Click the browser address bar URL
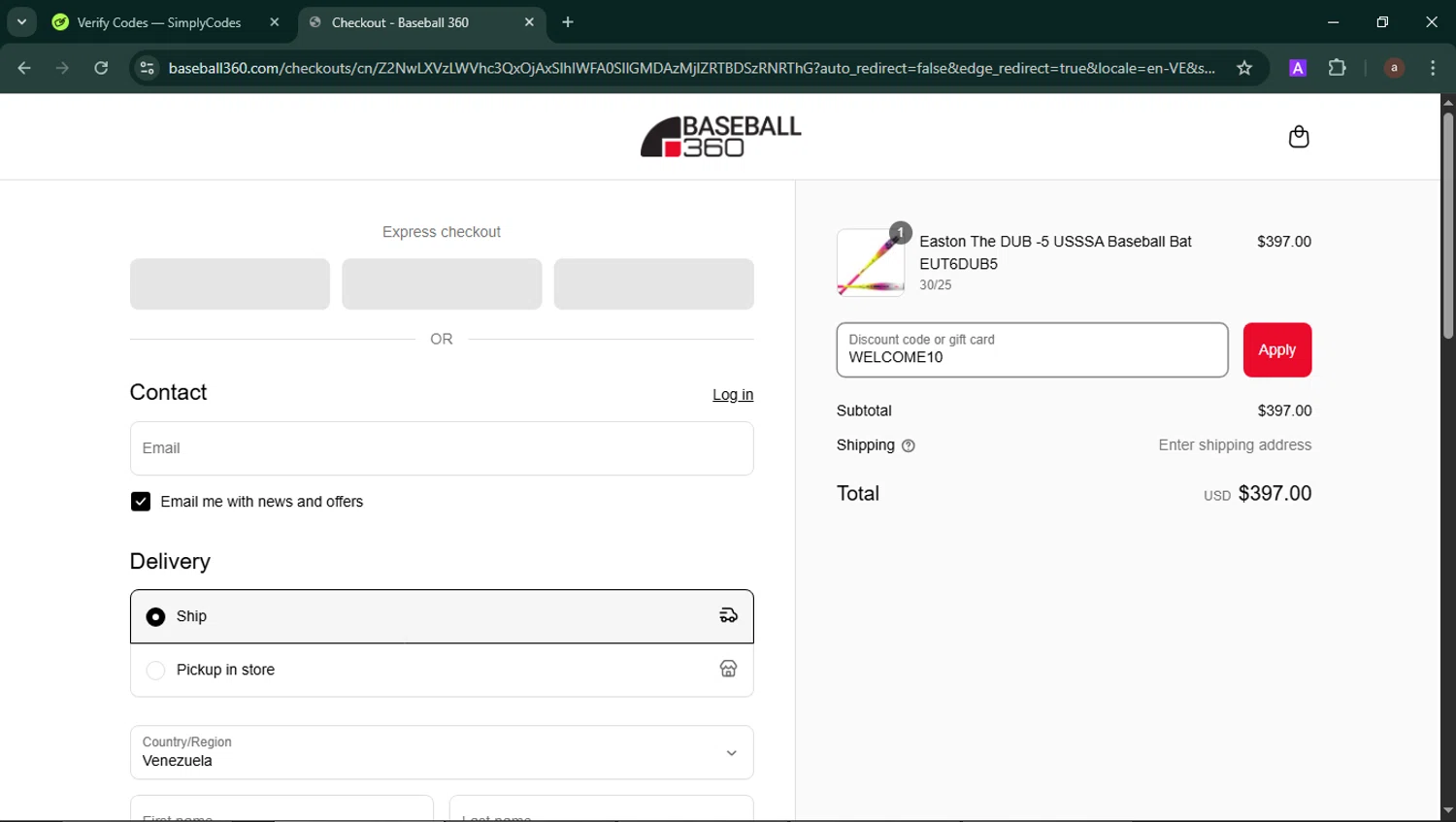 691,68
